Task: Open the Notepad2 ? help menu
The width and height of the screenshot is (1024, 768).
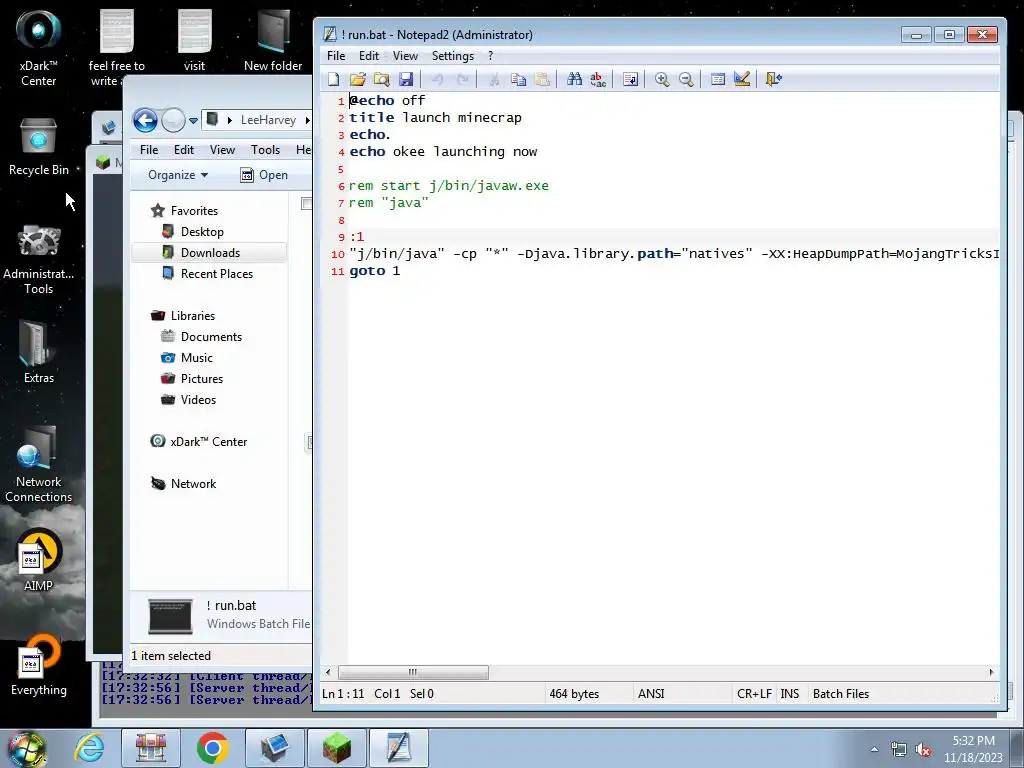Action: coord(490,56)
